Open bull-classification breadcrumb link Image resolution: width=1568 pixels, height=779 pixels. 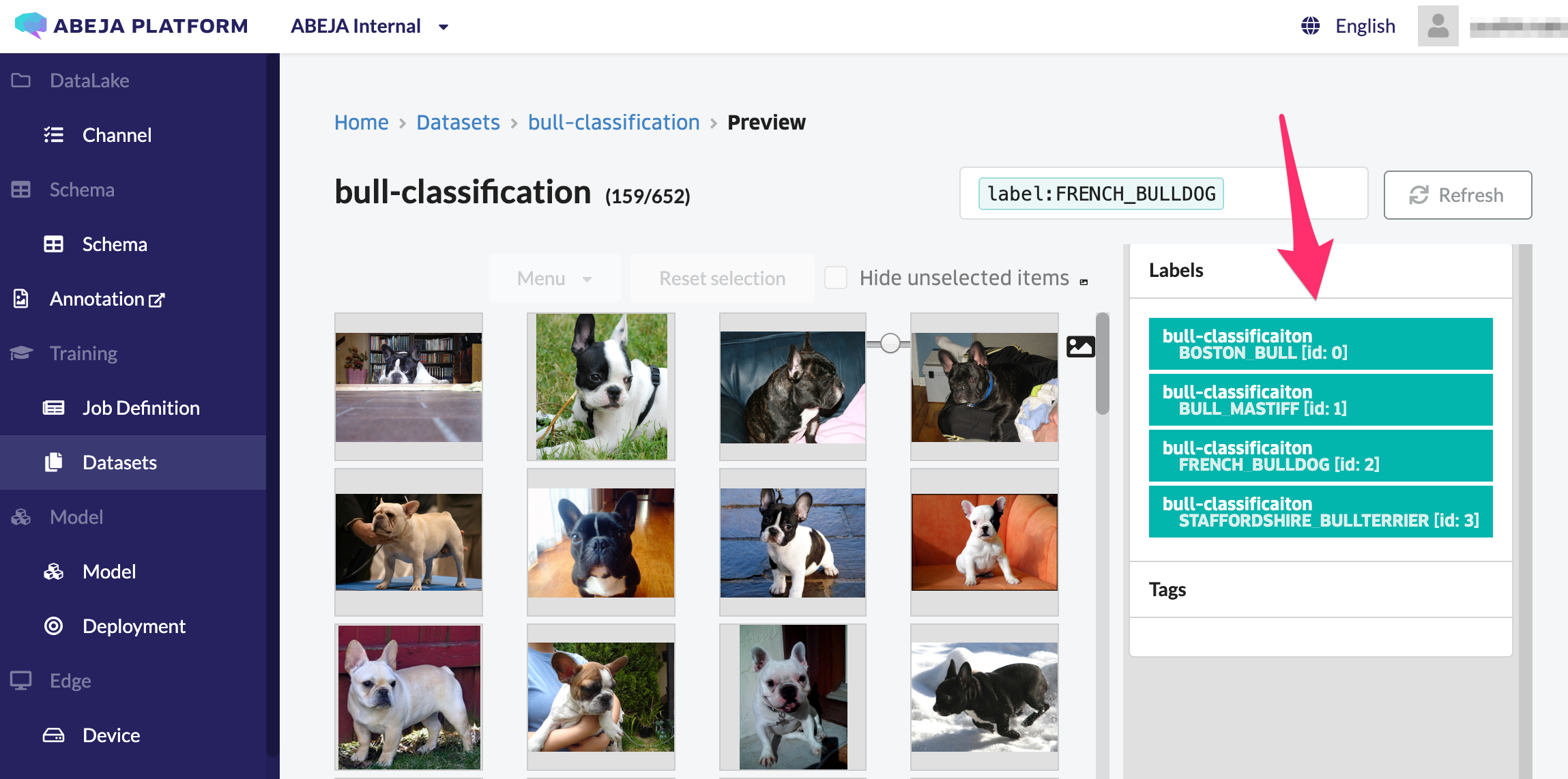tap(613, 122)
